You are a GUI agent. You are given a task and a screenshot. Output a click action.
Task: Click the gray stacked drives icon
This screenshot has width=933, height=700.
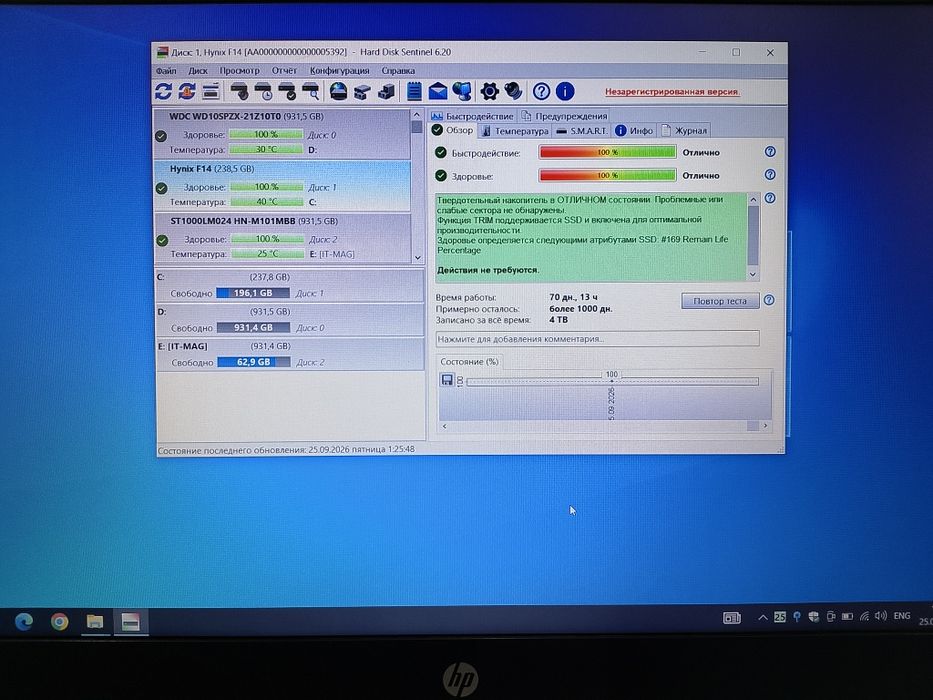point(362,92)
